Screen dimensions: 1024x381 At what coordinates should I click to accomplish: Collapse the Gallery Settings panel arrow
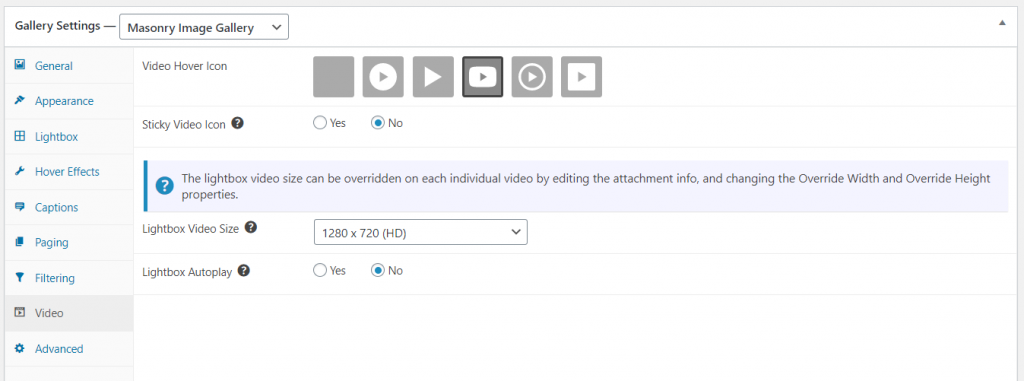point(1002,22)
